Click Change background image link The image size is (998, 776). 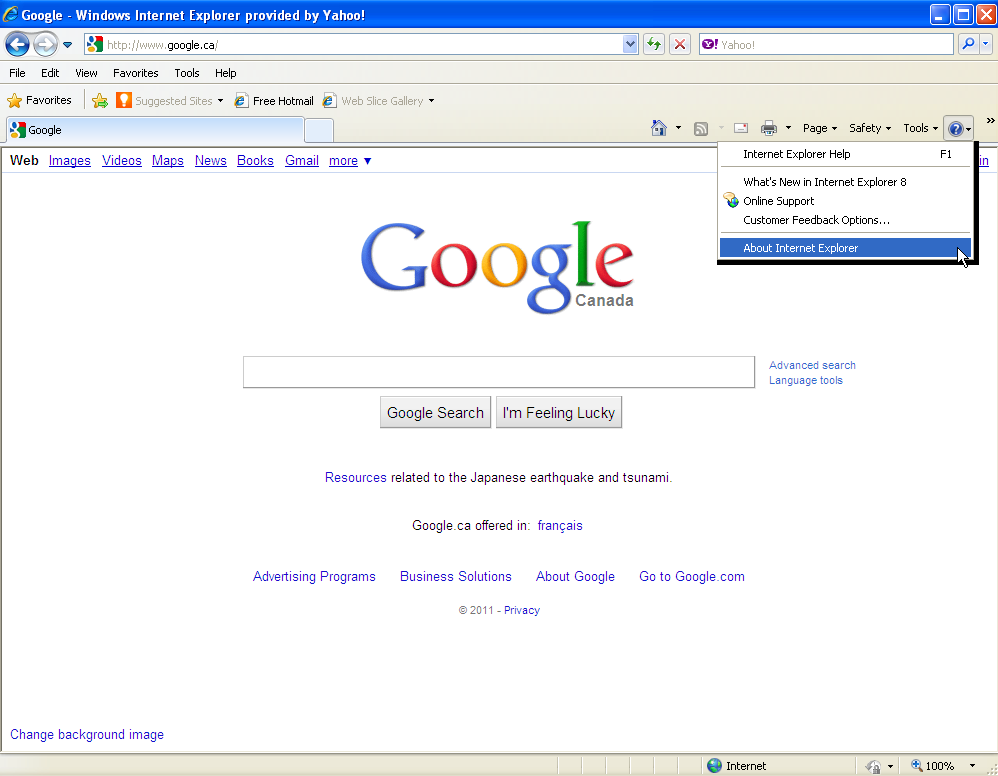[87, 735]
